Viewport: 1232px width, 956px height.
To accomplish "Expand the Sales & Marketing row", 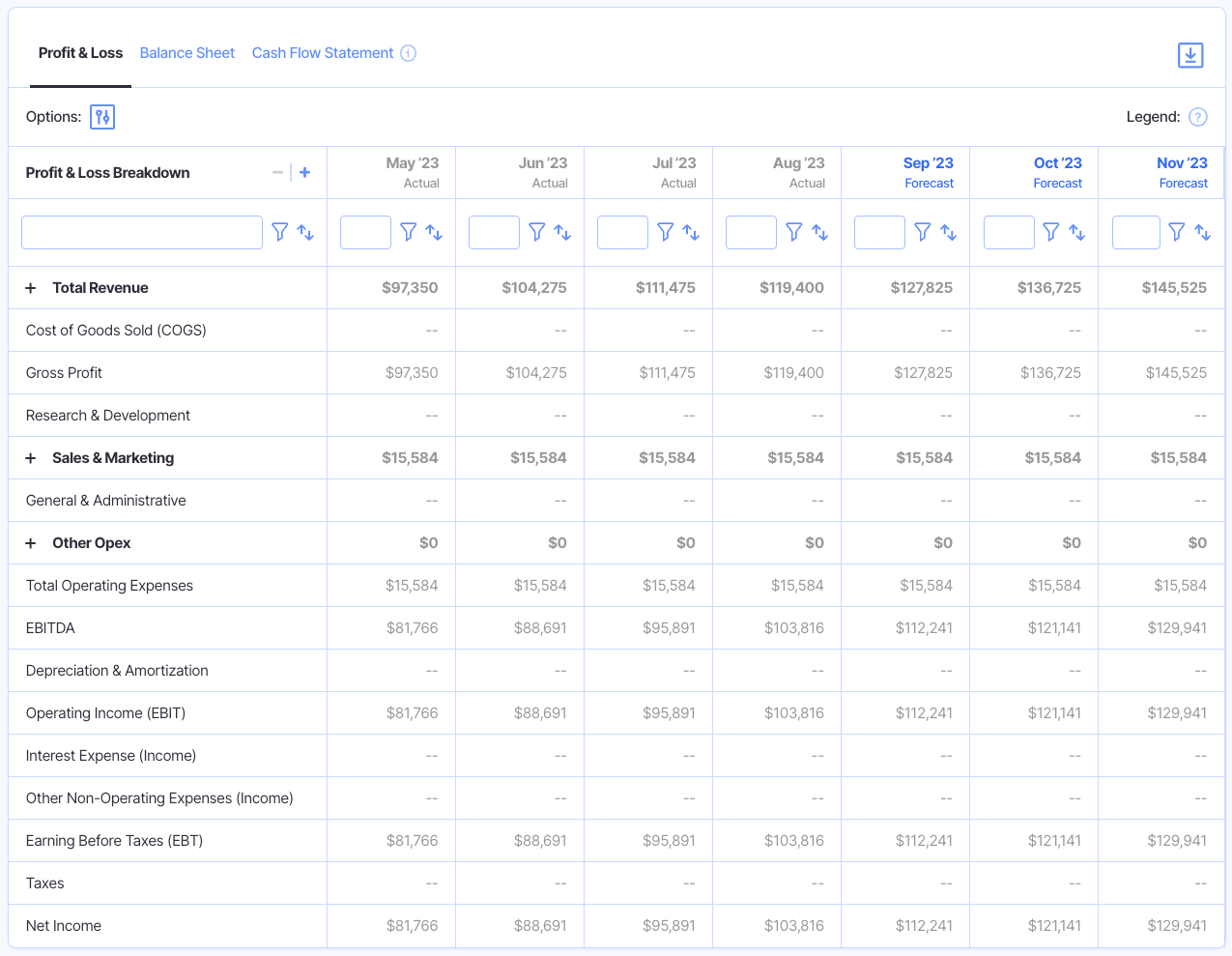I will point(30,457).
